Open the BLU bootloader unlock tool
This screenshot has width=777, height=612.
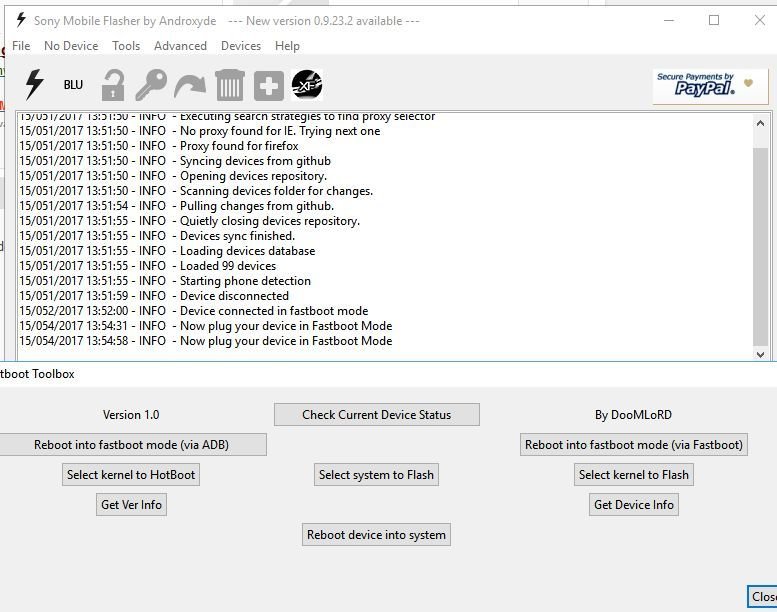pos(73,85)
